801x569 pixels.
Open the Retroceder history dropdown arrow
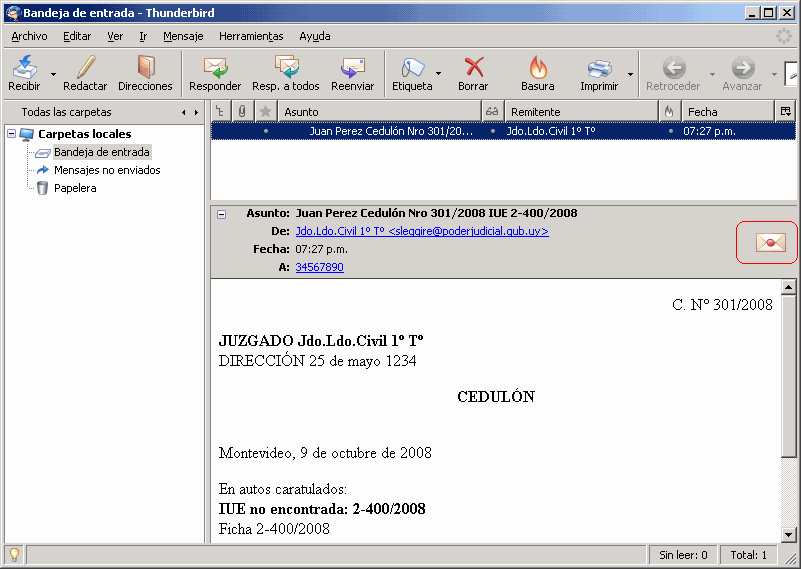712,75
